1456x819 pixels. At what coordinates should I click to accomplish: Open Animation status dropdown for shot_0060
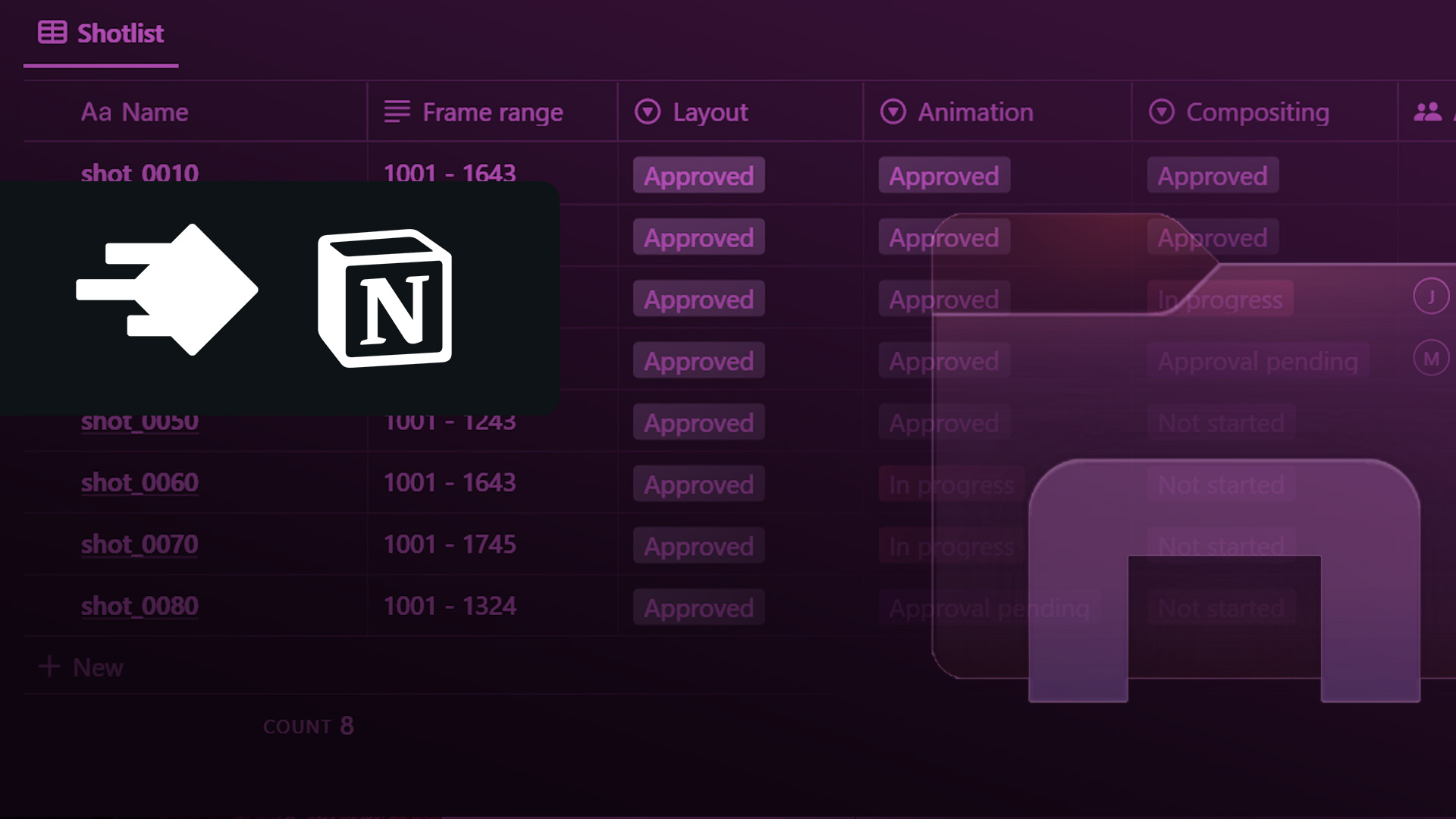[x=951, y=485]
